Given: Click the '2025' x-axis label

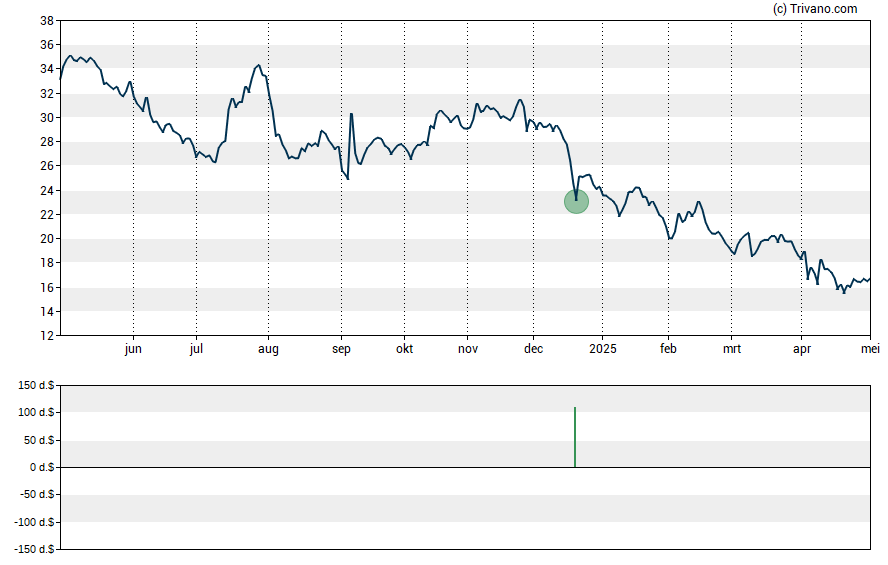Looking at the screenshot, I should pos(603,349).
